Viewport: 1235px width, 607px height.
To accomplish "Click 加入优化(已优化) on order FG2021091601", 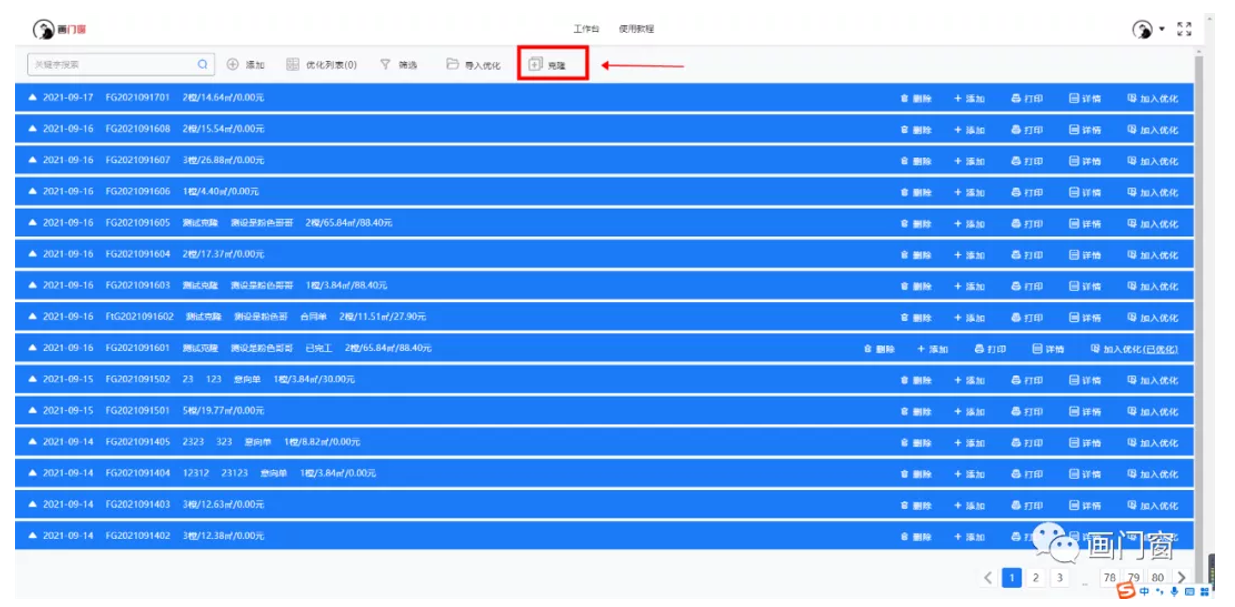I will tap(1134, 349).
